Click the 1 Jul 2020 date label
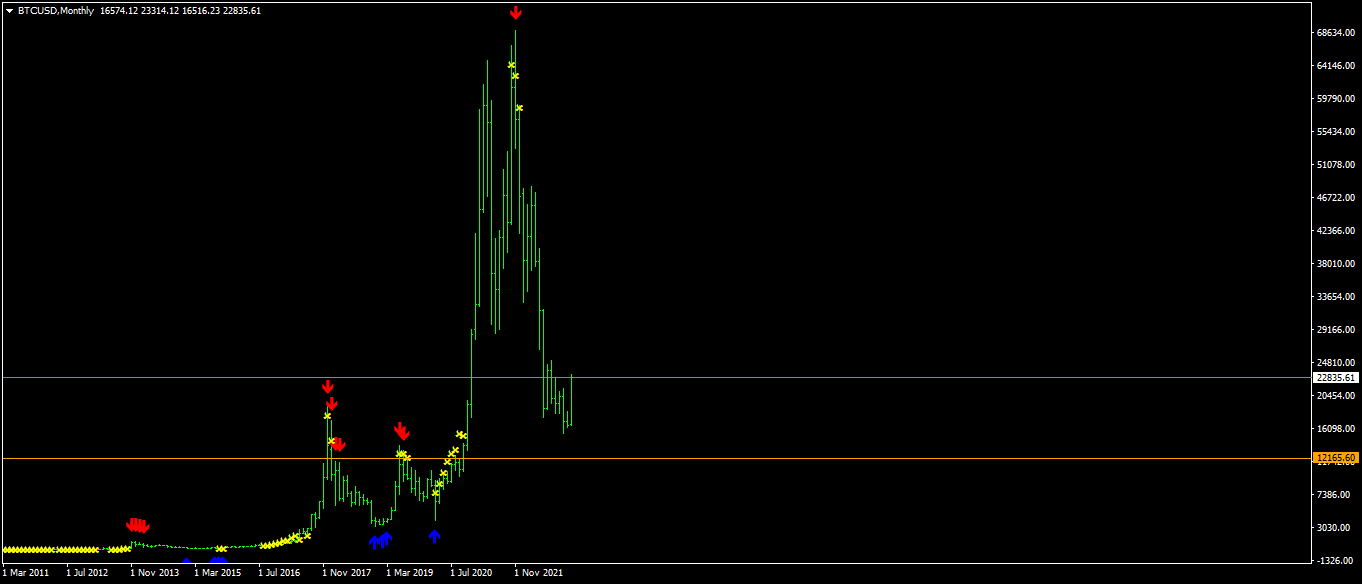1362x584 pixels. tap(472, 574)
